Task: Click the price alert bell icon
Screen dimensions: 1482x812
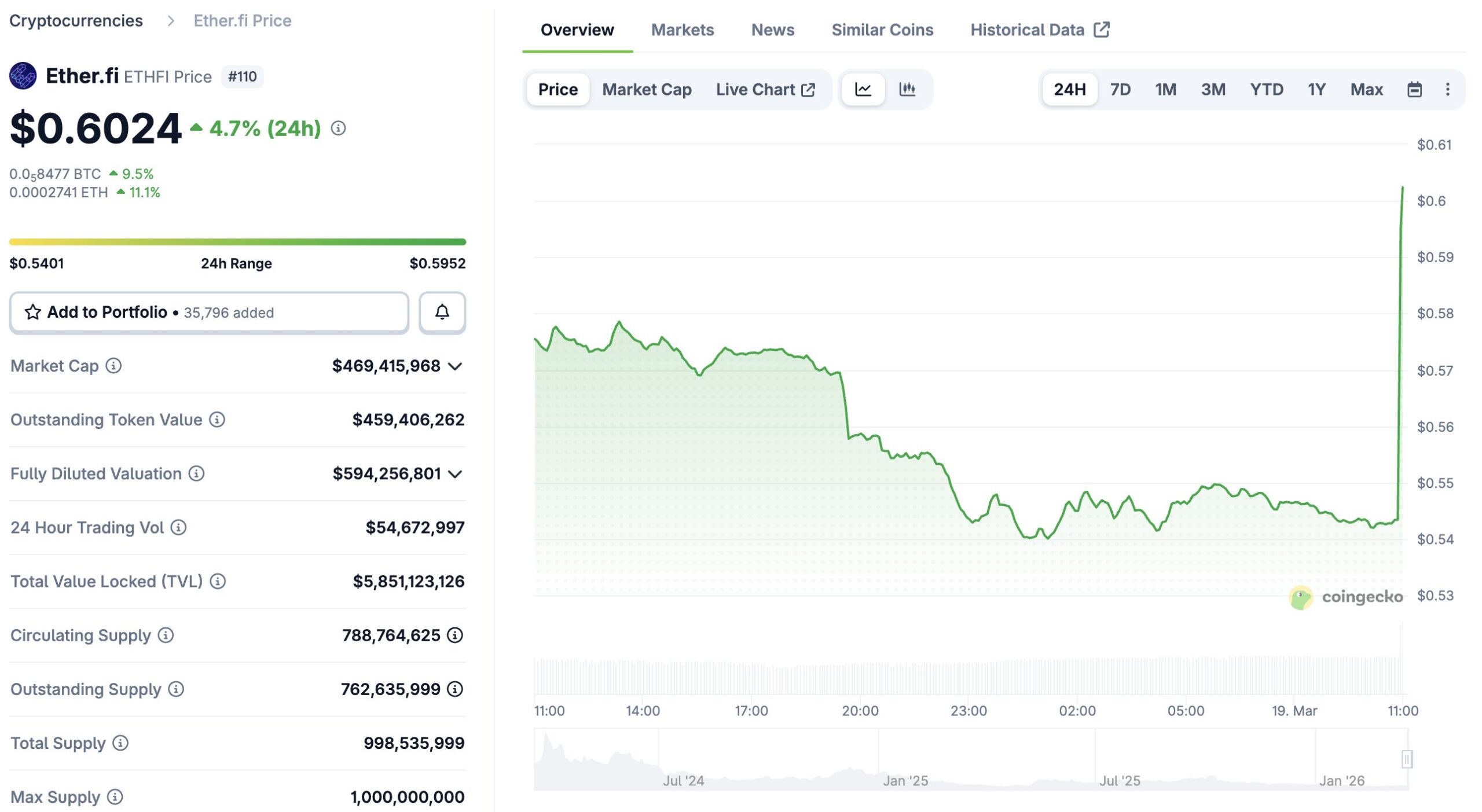Action: coord(442,312)
